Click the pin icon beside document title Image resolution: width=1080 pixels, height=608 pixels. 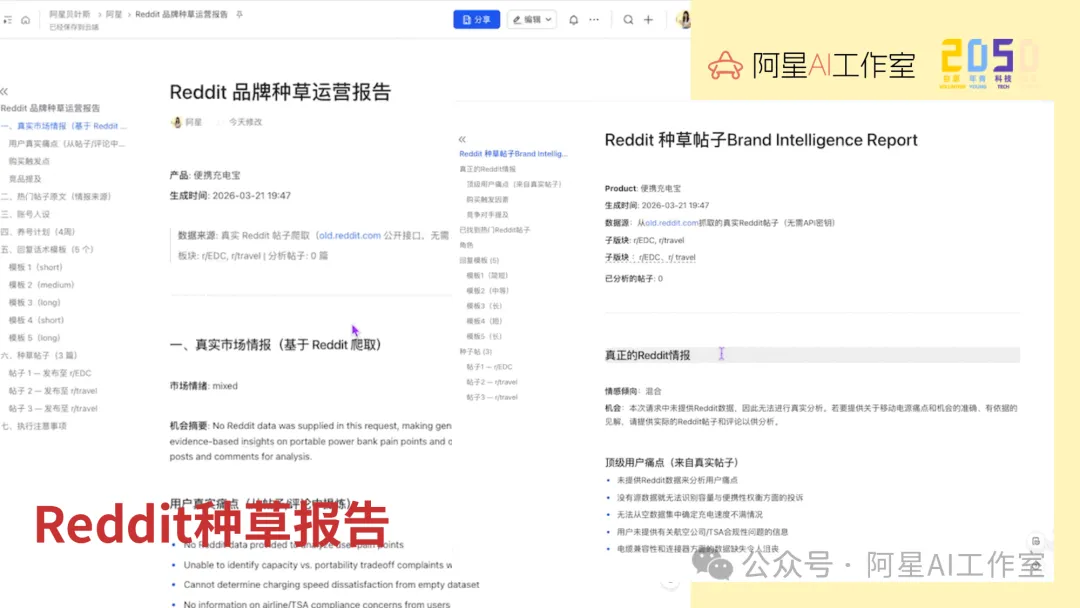(x=239, y=15)
